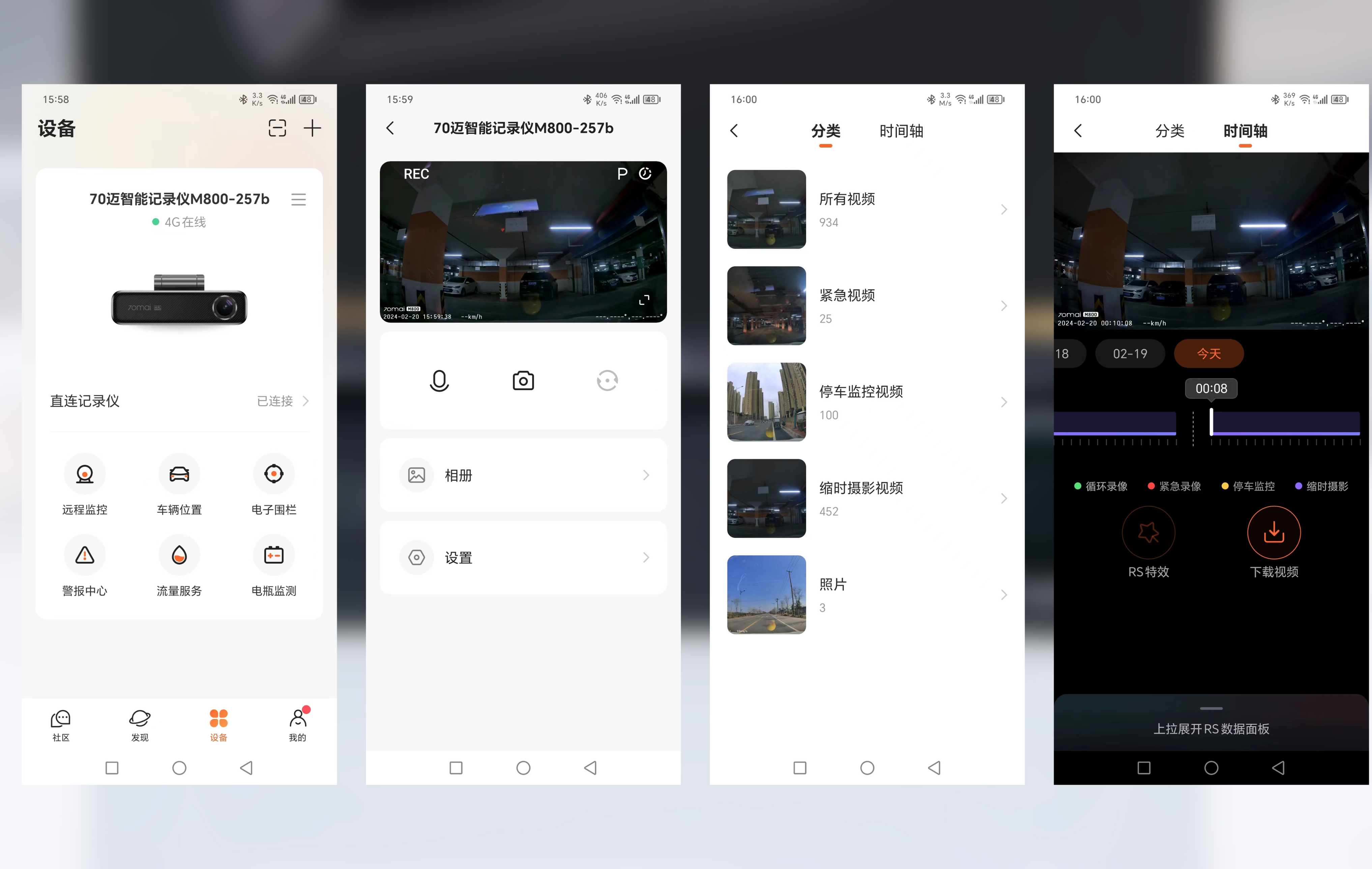Select the 分类 tab on the timeline screen
Image resolution: width=1372 pixels, height=869 pixels.
[1170, 131]
